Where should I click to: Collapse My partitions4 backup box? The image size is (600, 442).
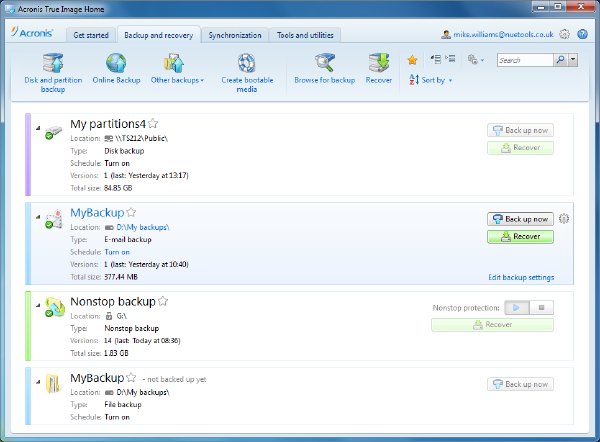pyautogui.click(x=38, y=128)
